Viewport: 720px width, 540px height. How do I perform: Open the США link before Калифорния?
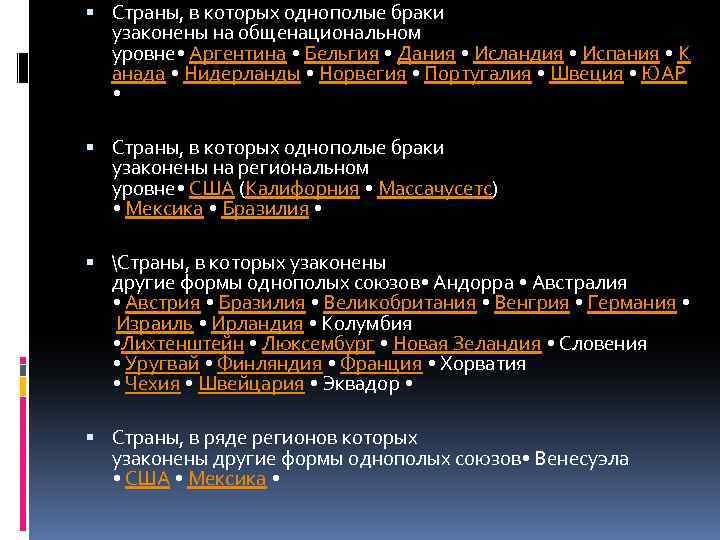click(212, 188)
